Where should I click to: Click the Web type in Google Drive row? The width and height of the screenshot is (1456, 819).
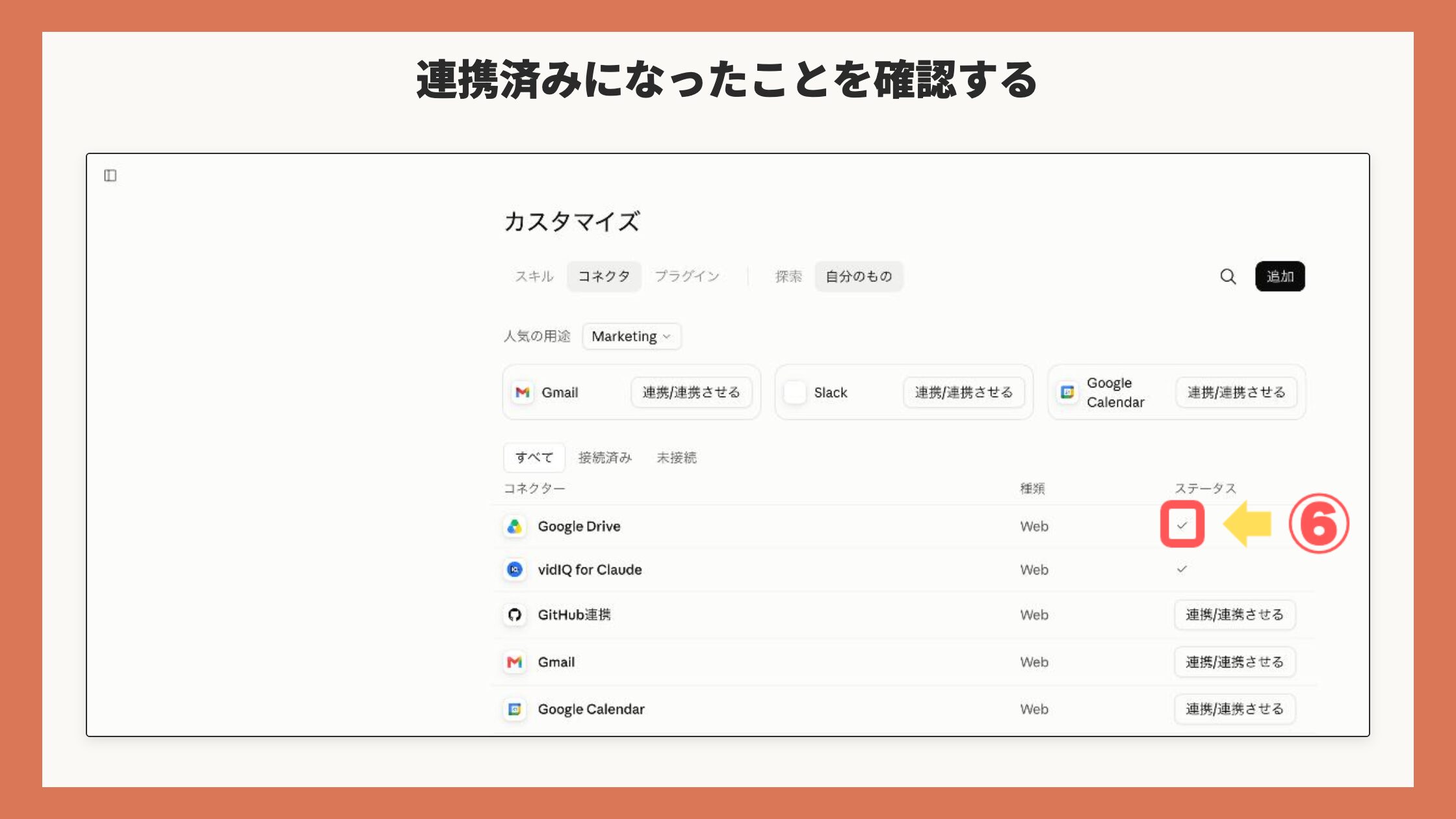click(x=1034, y=526)
